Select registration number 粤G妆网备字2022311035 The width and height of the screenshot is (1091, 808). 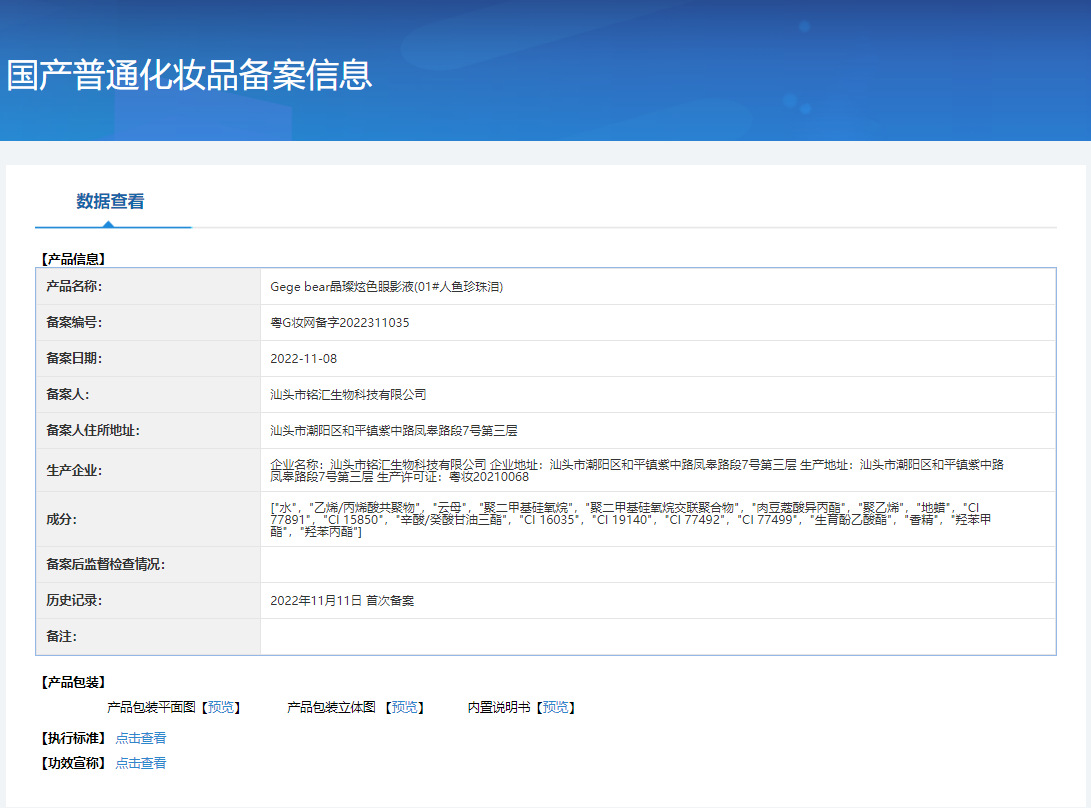(x=340, y=323)
